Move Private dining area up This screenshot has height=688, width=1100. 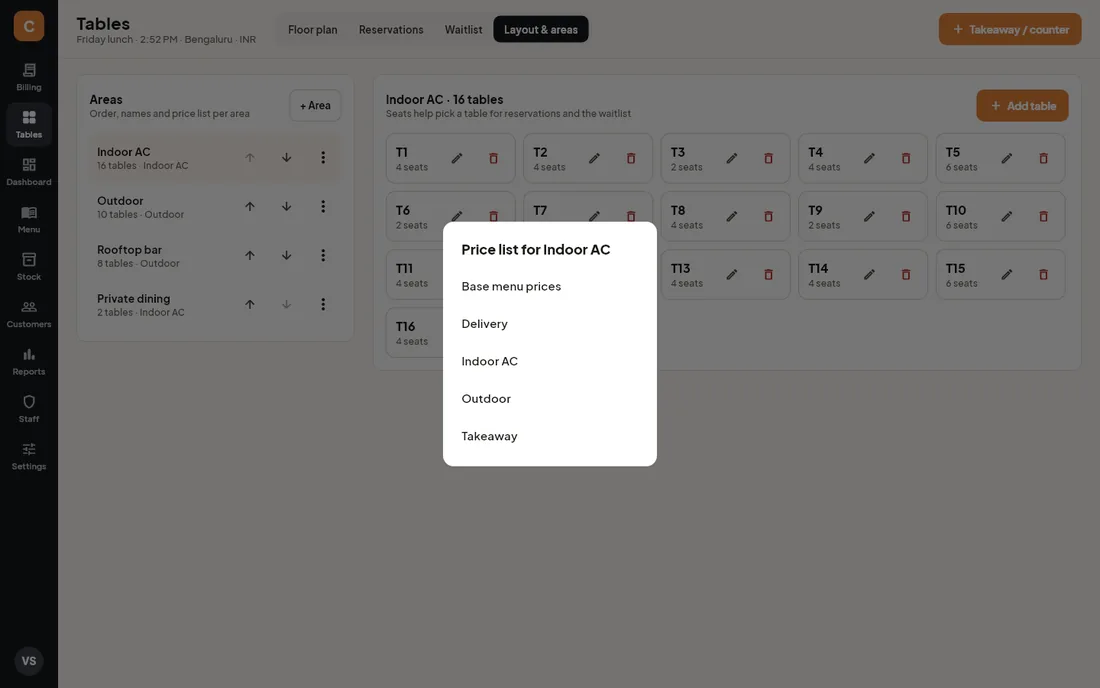(x=250, y=304)
